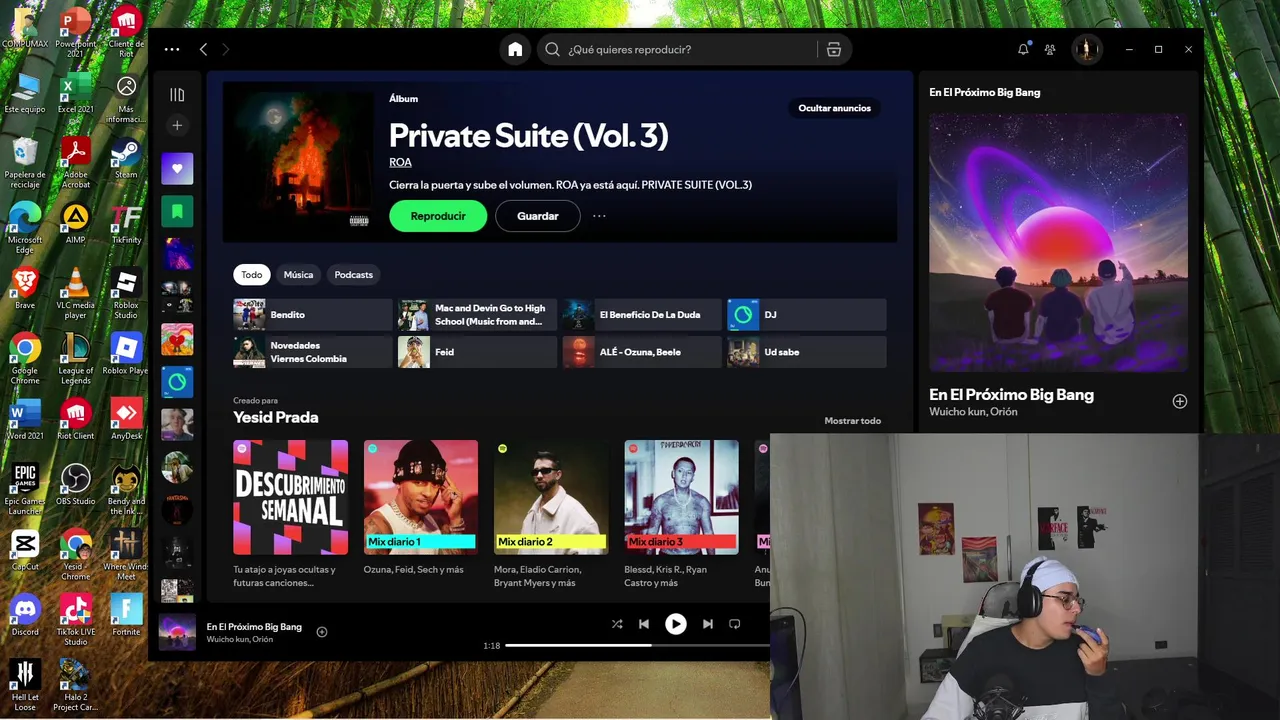The width and height of the screenshot is (1280, 720).
Task: Open Papelera de reciclaje desktop icon
Action: [25, 163]
